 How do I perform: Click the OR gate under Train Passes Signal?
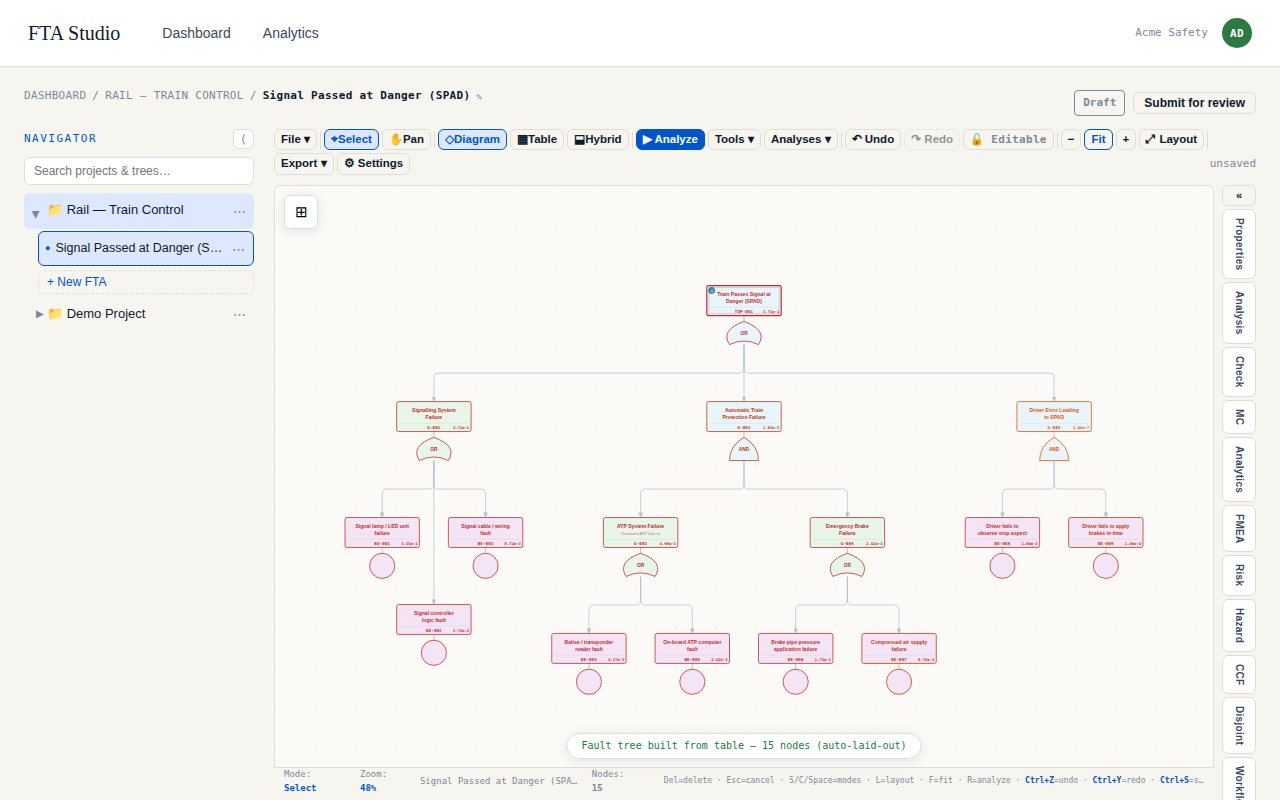pos(744,334)
